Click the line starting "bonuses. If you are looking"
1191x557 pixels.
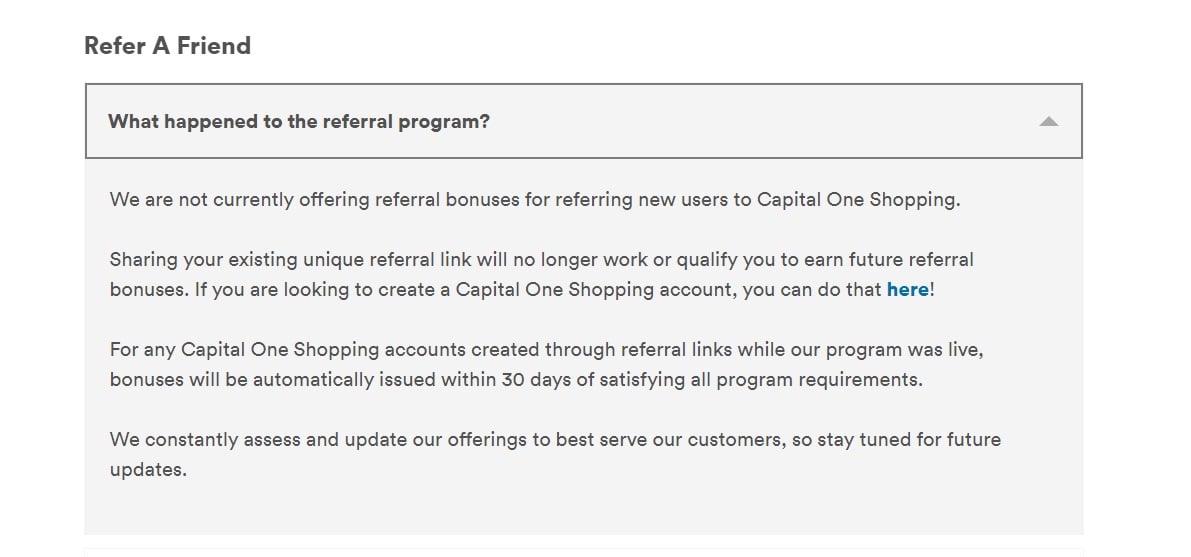coord(522,290)
